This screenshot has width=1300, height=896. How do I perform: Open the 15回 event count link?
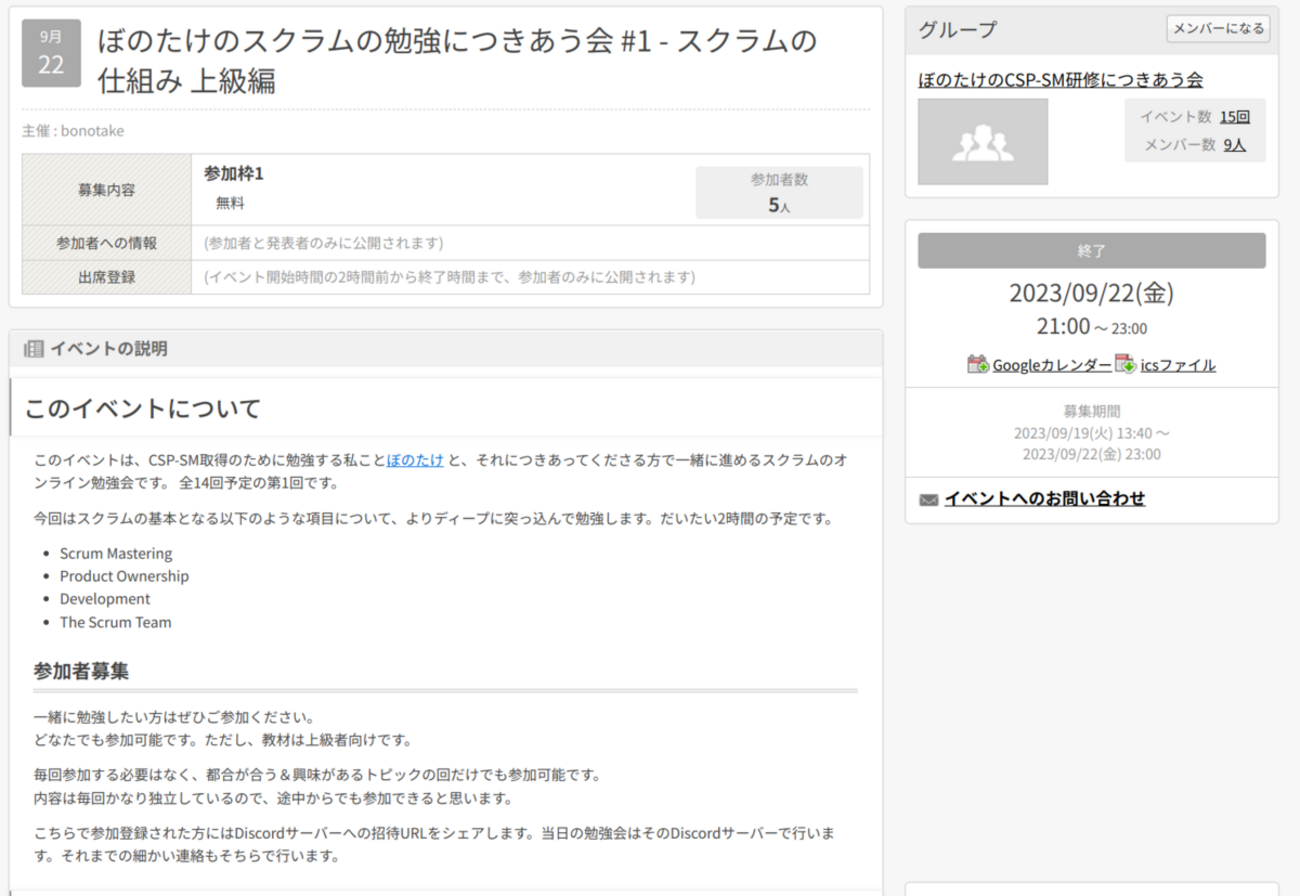pos(1235,117)
